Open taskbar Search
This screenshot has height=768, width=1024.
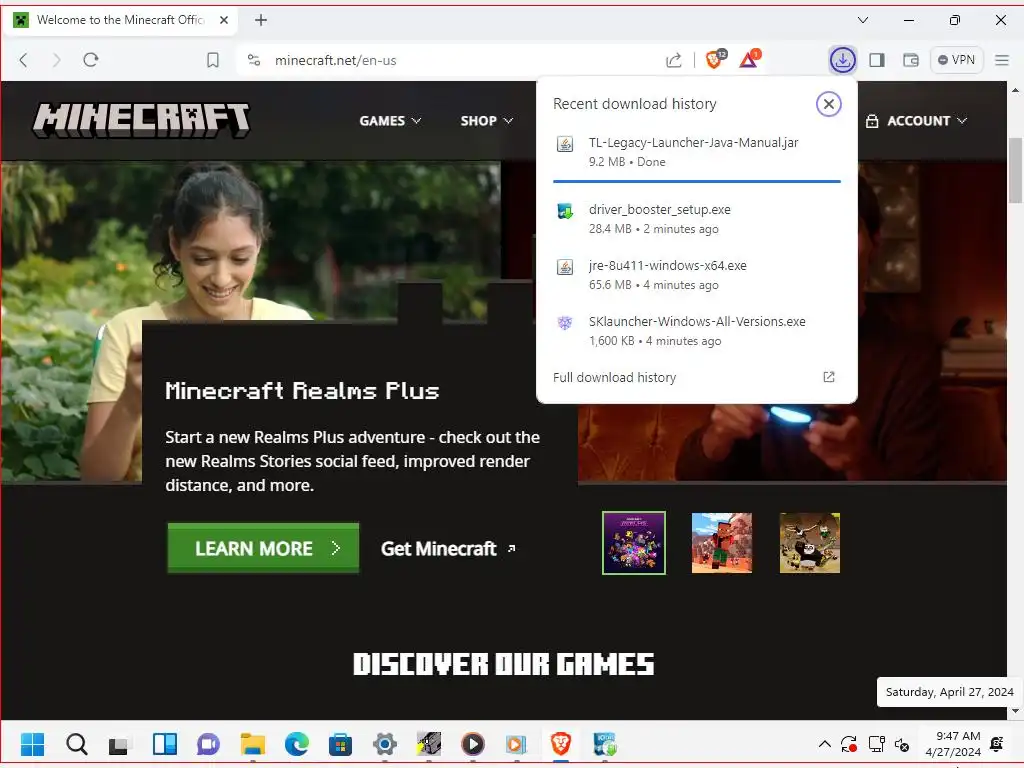76,744
